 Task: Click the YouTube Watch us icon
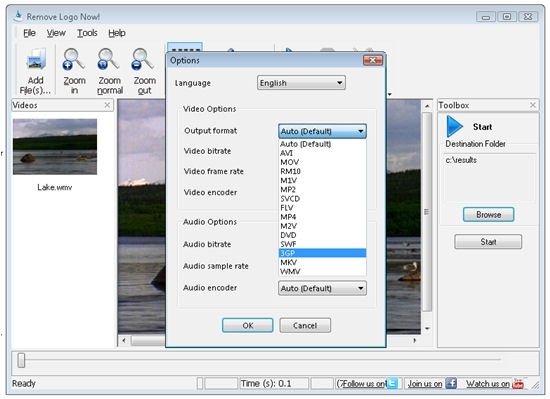coord(518,383)
